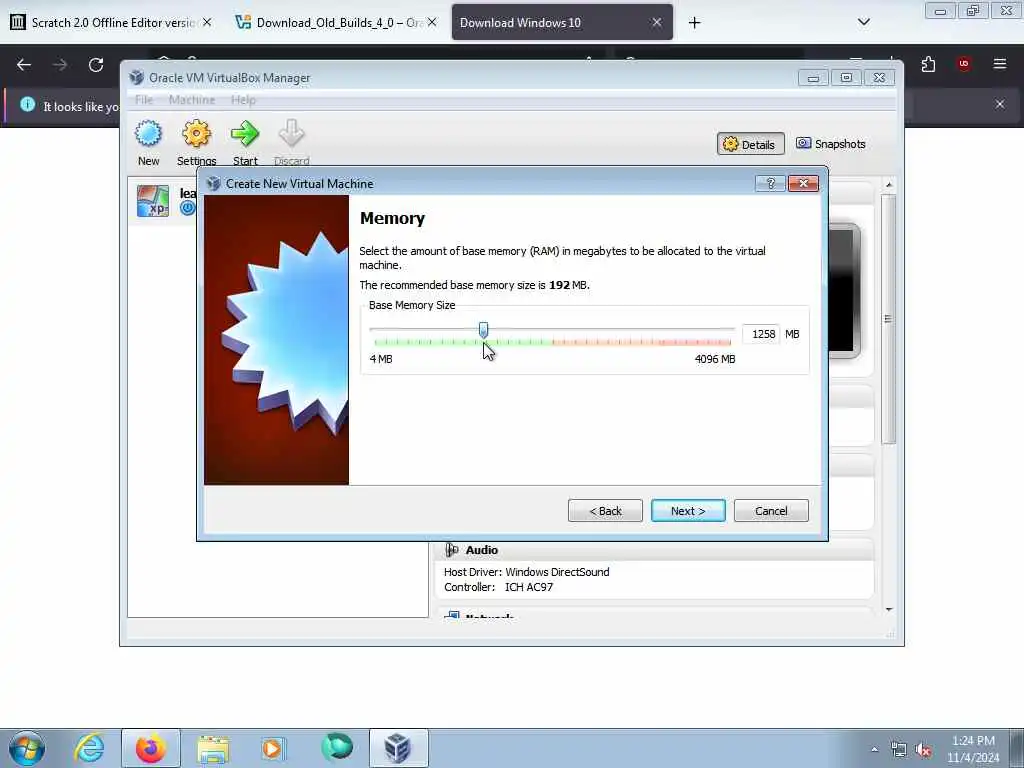Click the Back button in wizard
The height and width of the screenshot is (768, 1024).
tap(605, 511)
